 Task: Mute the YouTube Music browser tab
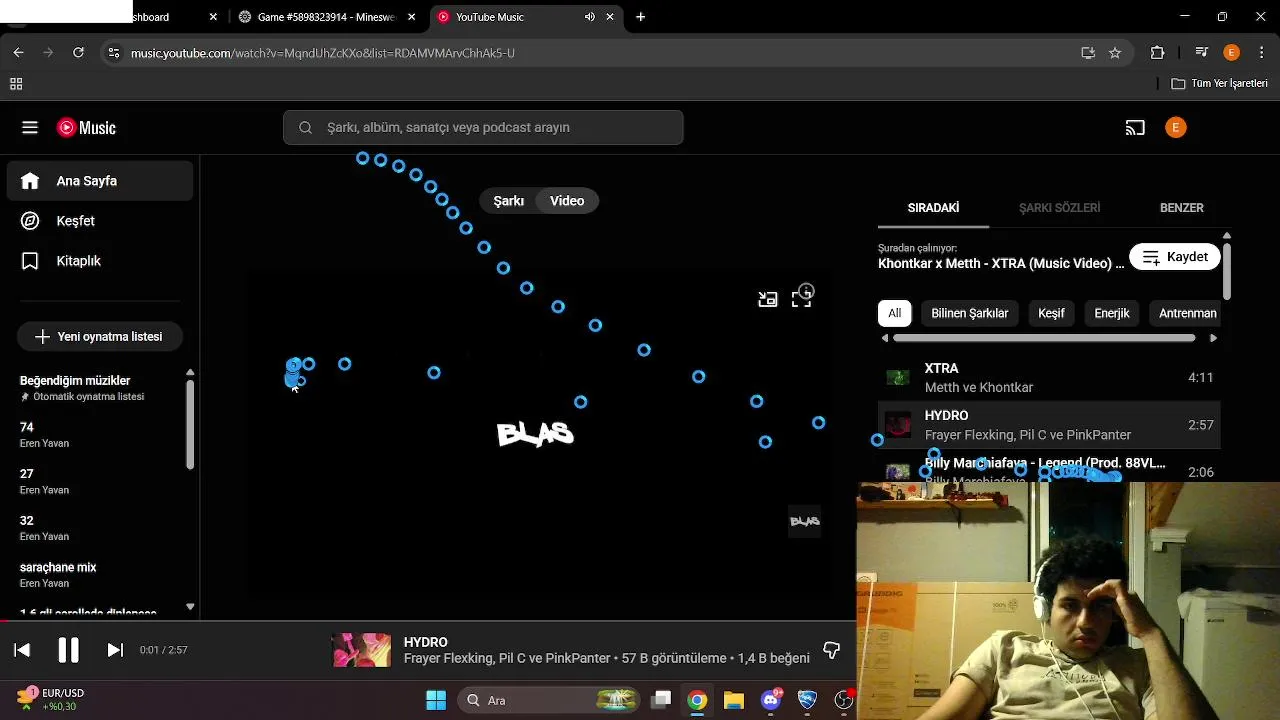[x=589, y=17]
